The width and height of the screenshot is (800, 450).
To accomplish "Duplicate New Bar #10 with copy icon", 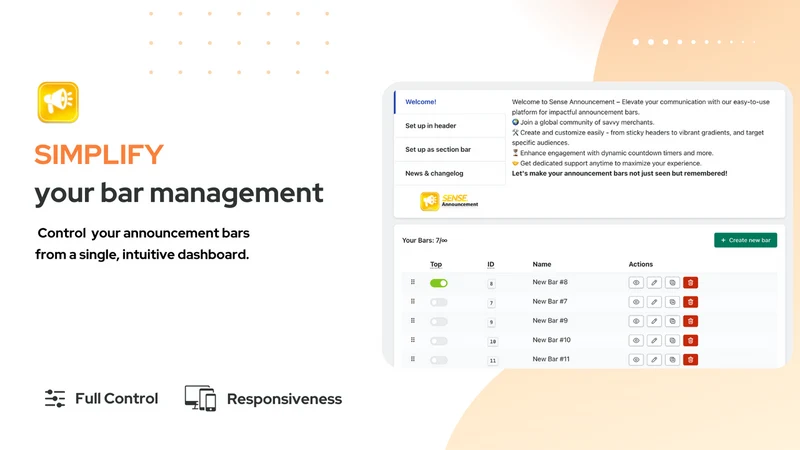I will [x=672, y=340].
